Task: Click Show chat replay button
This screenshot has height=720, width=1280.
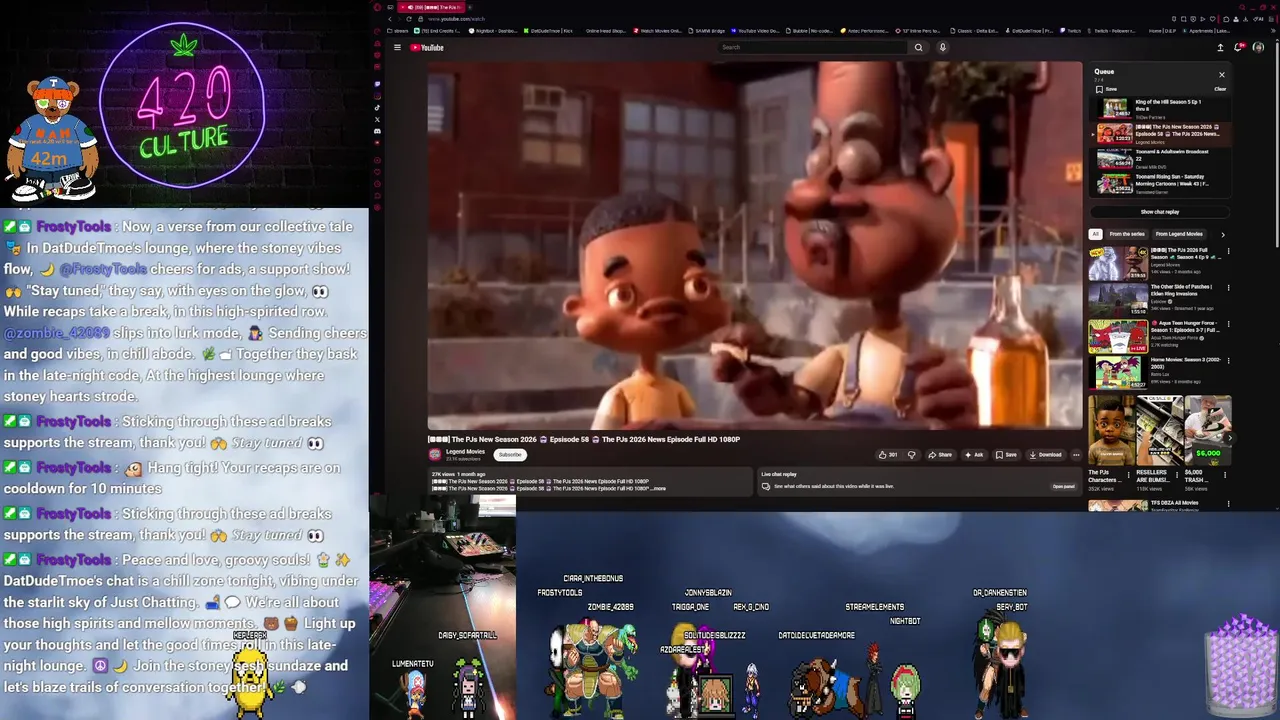Action: point(1160,212)
